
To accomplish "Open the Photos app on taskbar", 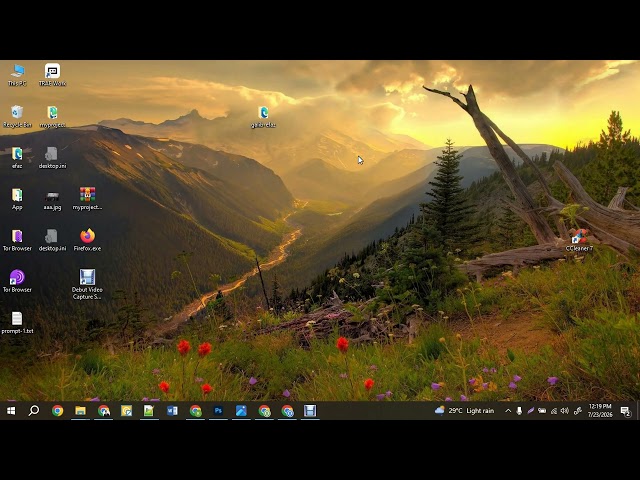I will click(241, 411).
